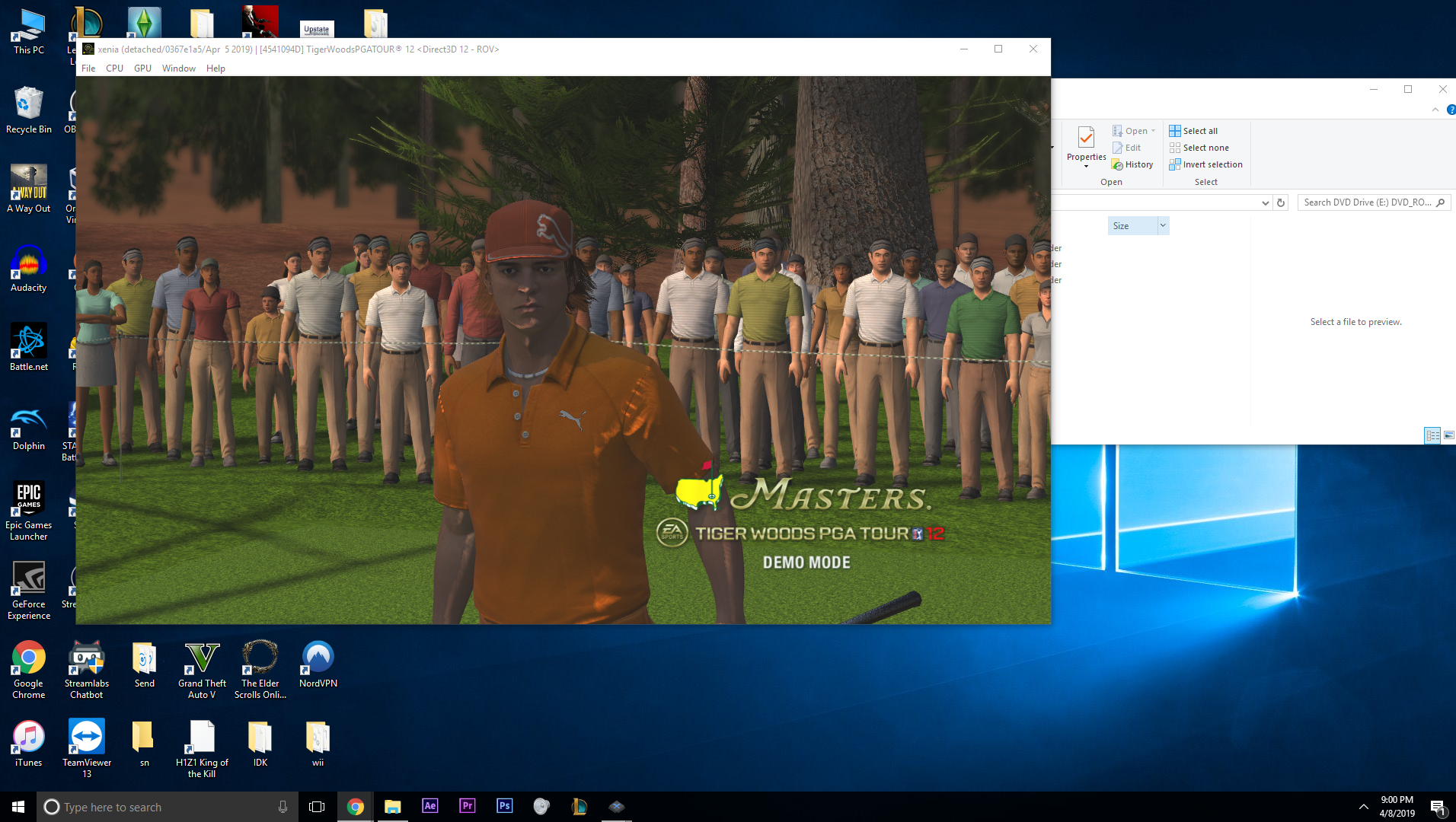Select the Streamlabs Chatbot shortcut
The width and height of the screenshot is (1456, 822).
(87, 670)
